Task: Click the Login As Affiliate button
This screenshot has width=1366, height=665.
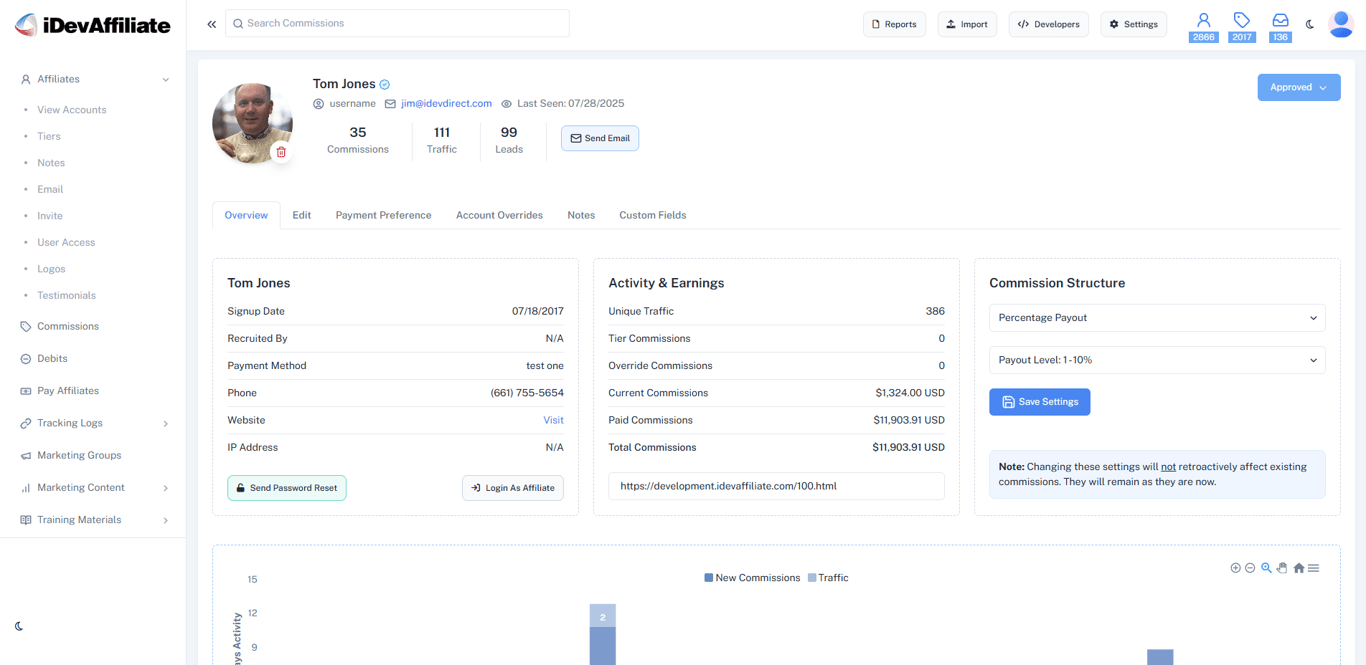Action: click(x=513, y=488)
